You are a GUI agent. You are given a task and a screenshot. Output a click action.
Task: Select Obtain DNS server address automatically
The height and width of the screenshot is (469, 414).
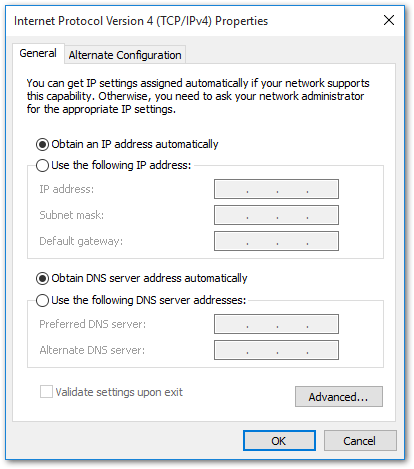pyautogui.click(x=42, y=278)
